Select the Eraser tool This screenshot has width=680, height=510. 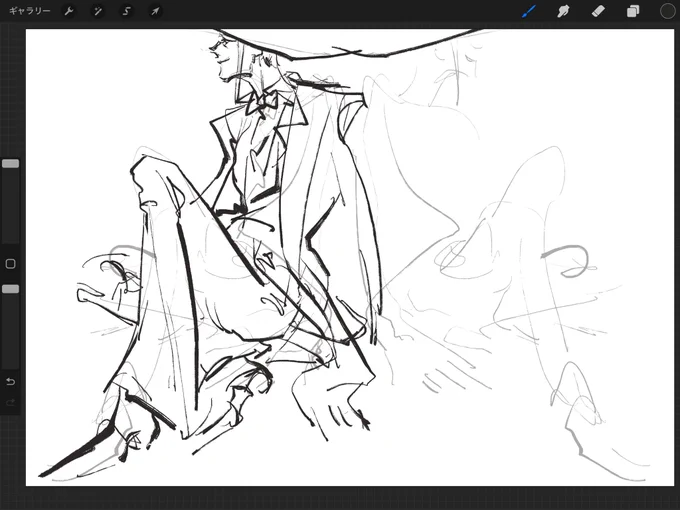pos(598,11)
